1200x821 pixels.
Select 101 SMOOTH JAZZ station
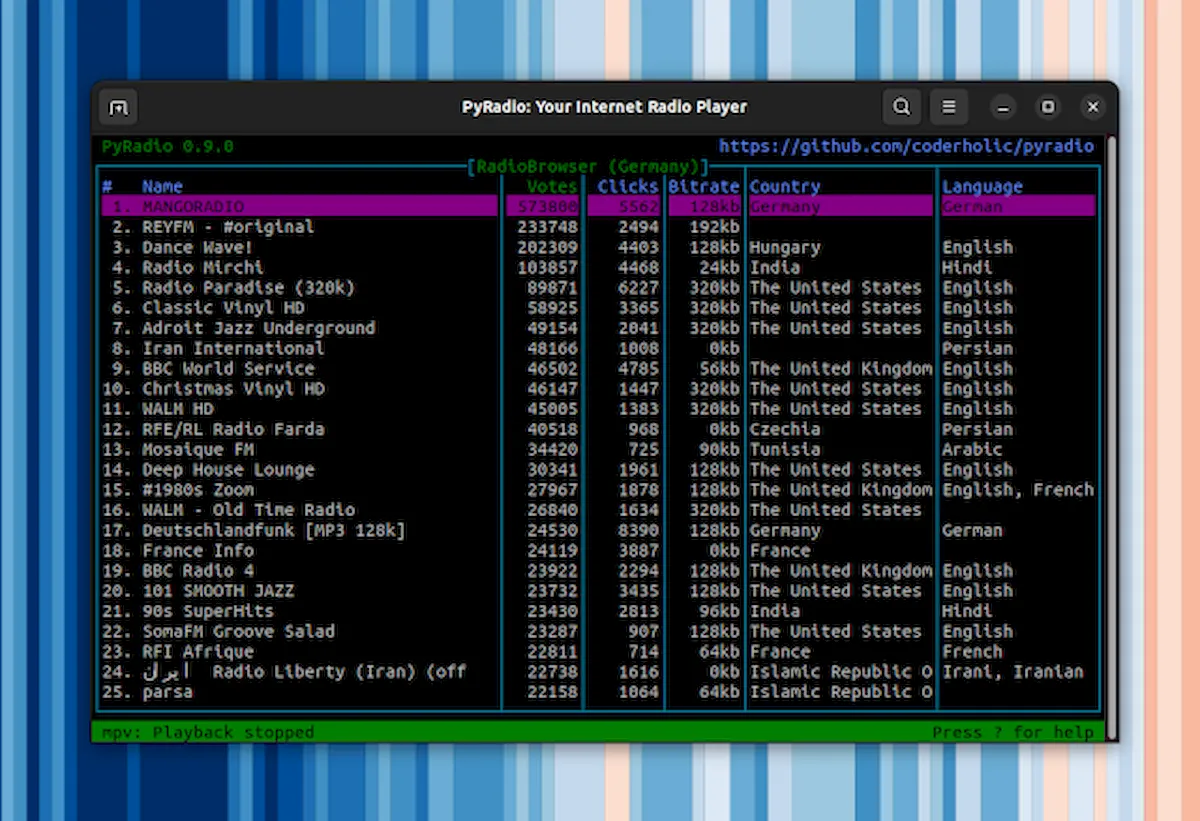[x=598, y=590]
